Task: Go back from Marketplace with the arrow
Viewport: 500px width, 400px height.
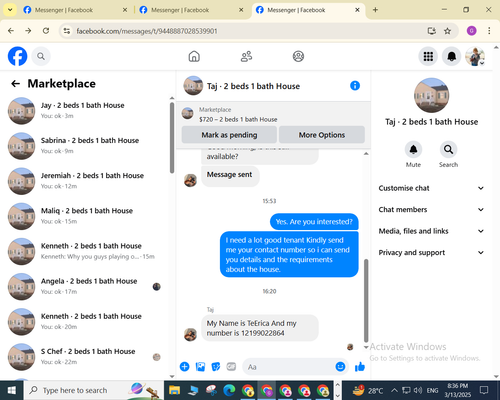Action: [x=15, y=83]
